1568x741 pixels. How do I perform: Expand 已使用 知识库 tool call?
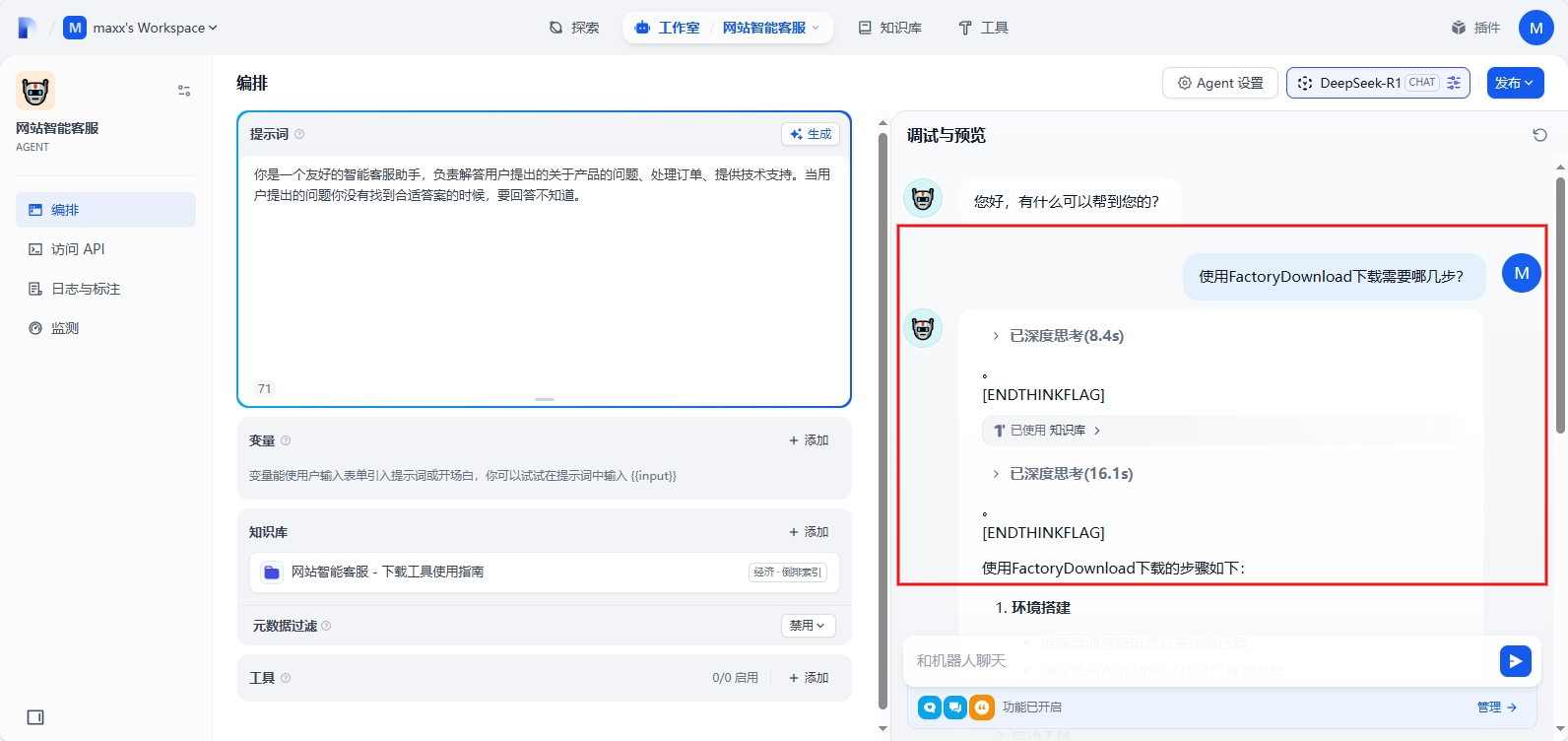1047,431
